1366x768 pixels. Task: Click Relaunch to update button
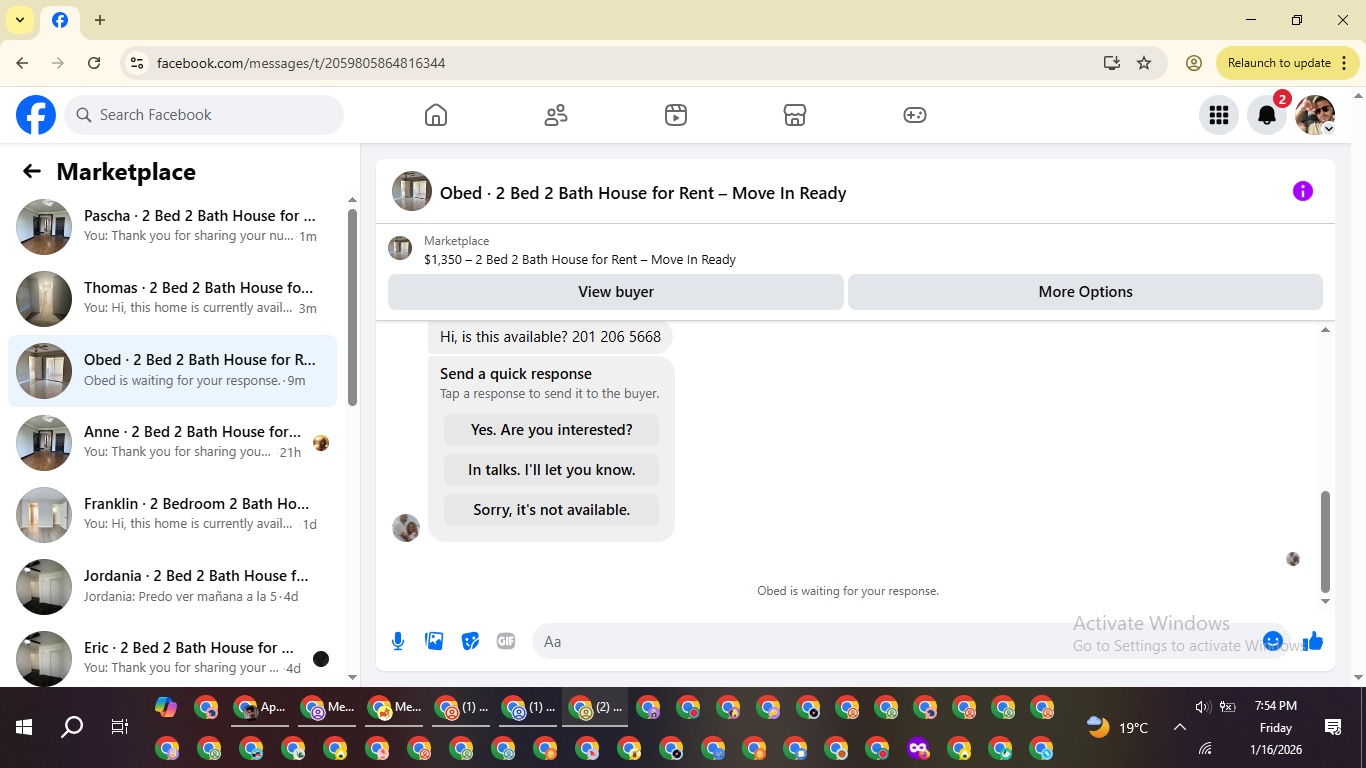(x=1288, y=63)
